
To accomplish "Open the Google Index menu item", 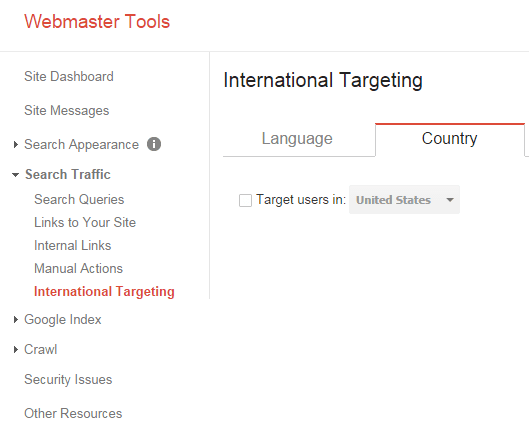I will tap(63, 320).
